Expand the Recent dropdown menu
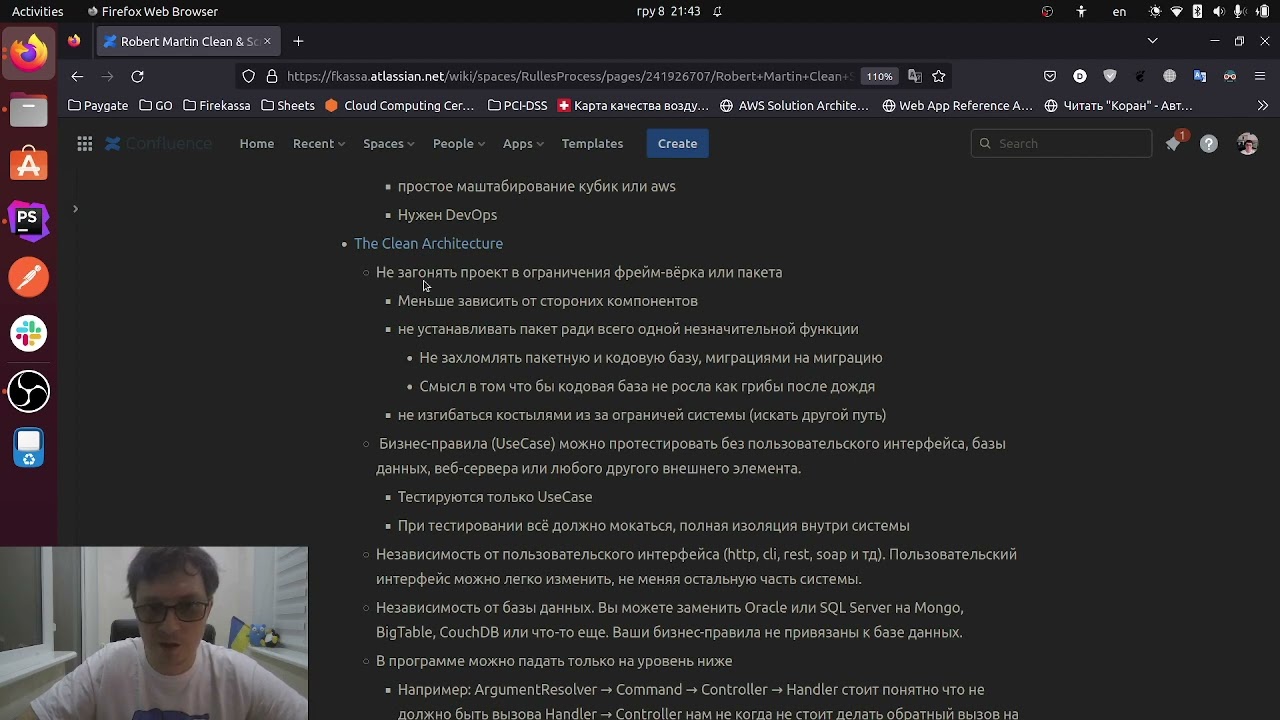 [x=319, y=144]
